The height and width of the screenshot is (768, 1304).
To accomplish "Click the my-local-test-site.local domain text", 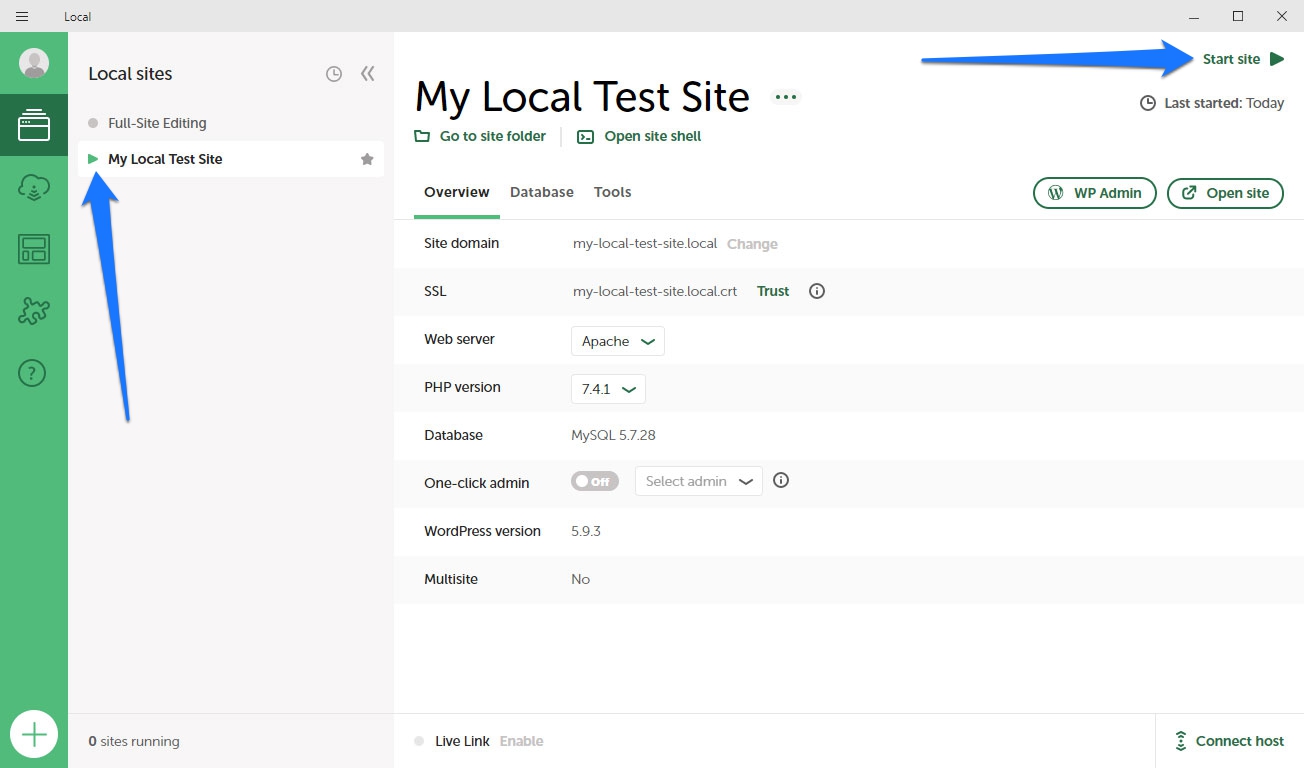I will pyautogui.click(x=645, y=244).
